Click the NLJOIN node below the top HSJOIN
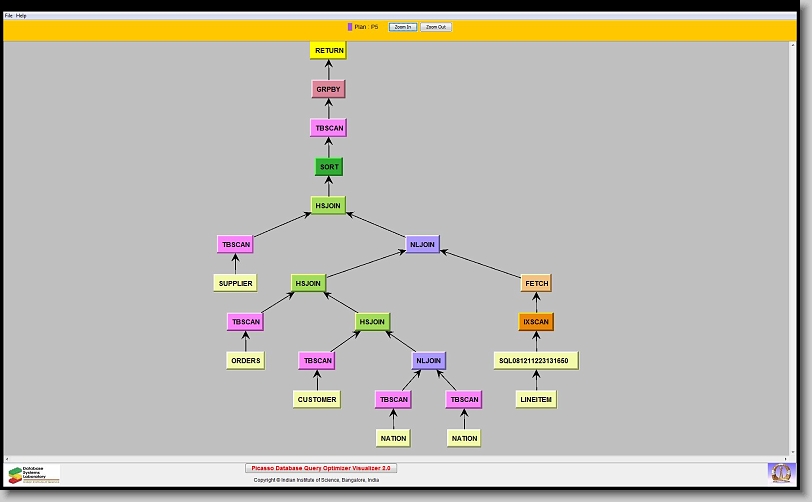This screenshot has width=812, height=502. click(423, 244)
